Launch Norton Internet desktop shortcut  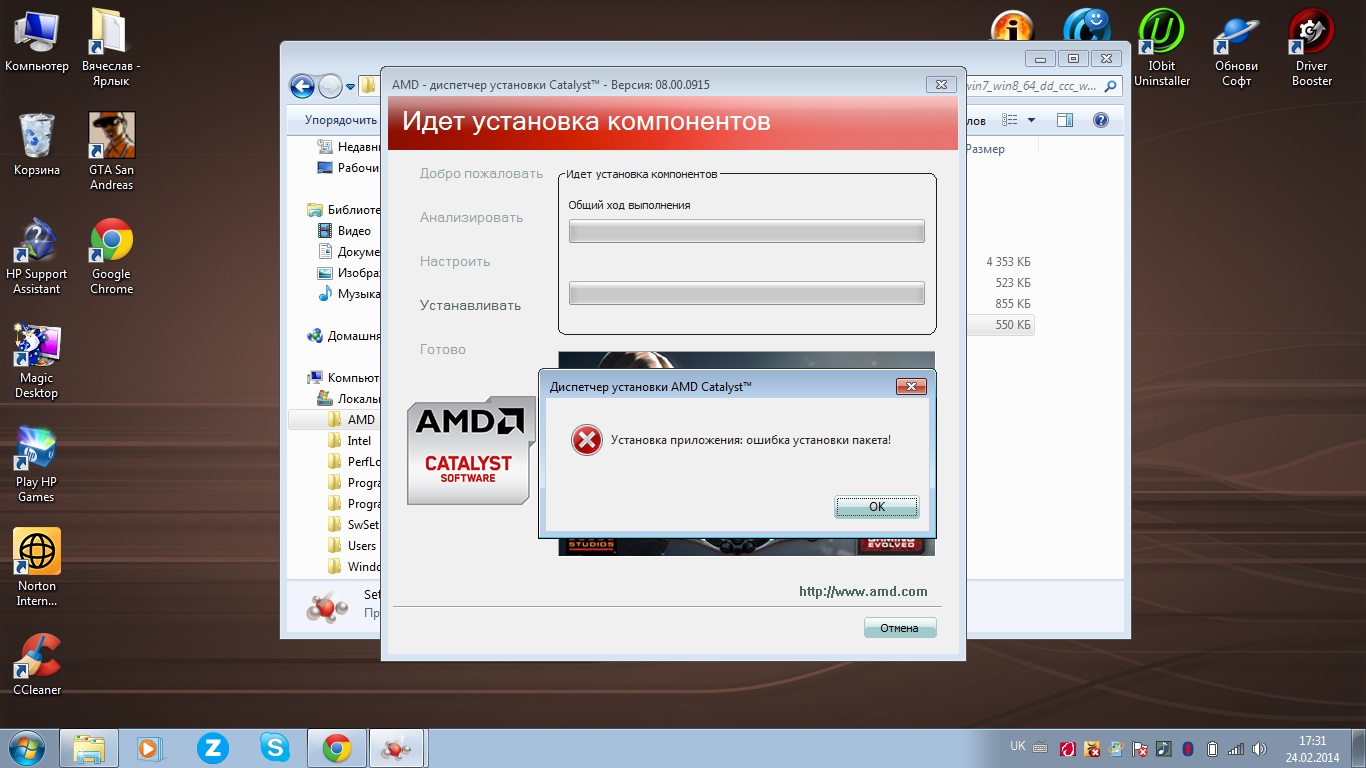[37, 568]
